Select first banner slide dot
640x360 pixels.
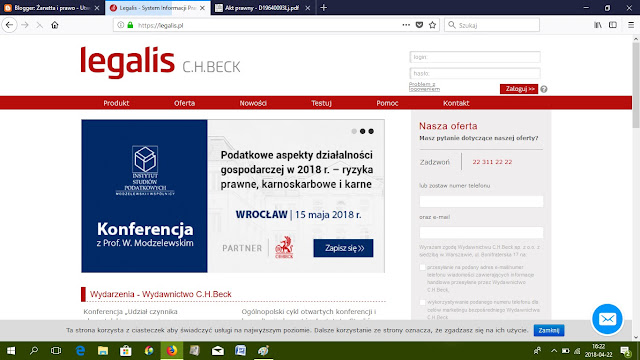354,131
